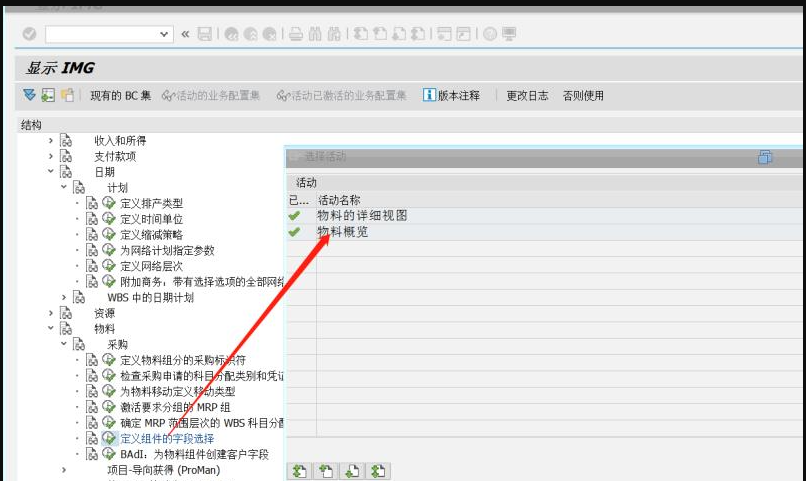The width and height of the screenshot is (806, 481).
Task: Click first page button in 选择活动 dialog
Action: click(x=300, y=471)
